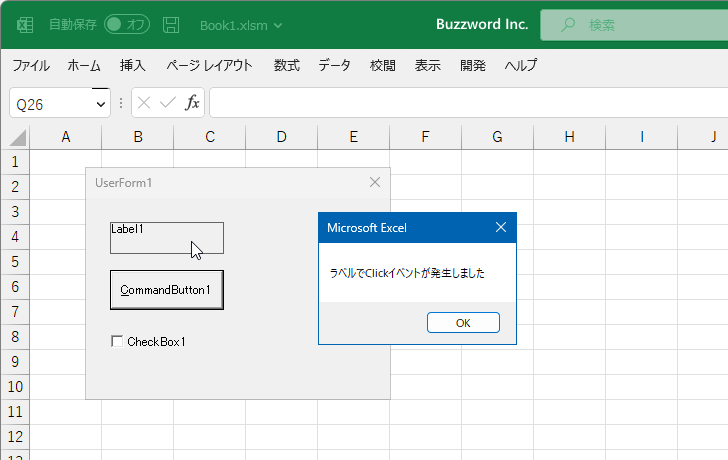
Task: Open the ヘルプ ribbon tab
Action: click(520, 65)
